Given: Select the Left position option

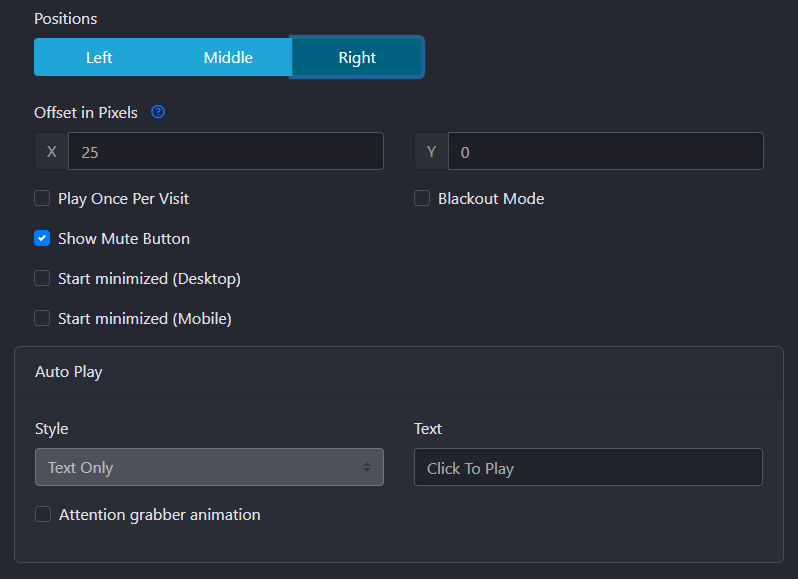Looking at the screenshot, I should (x=99, y=57).
